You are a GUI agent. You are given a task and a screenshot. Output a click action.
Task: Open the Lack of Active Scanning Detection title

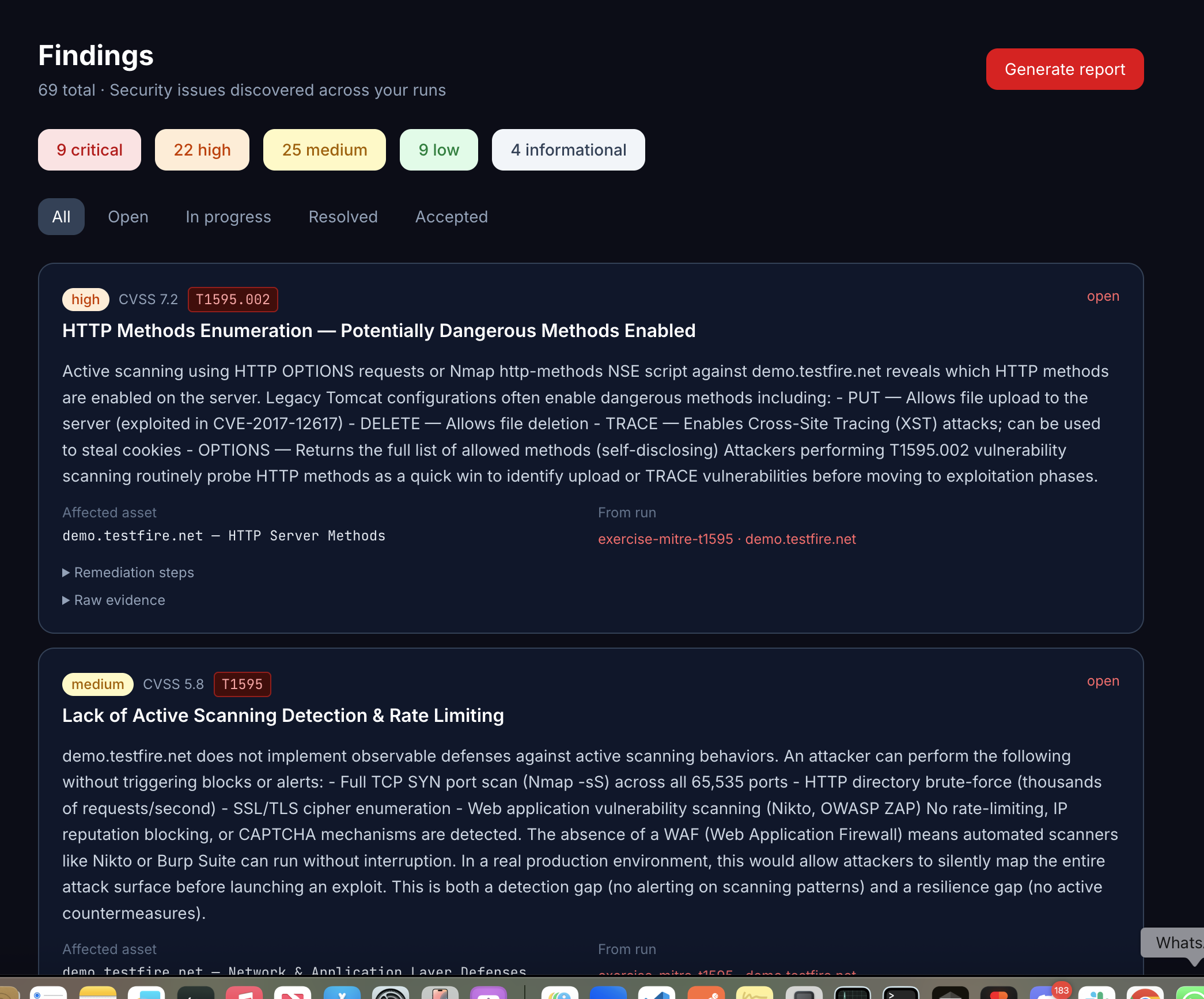pos(283,716)
